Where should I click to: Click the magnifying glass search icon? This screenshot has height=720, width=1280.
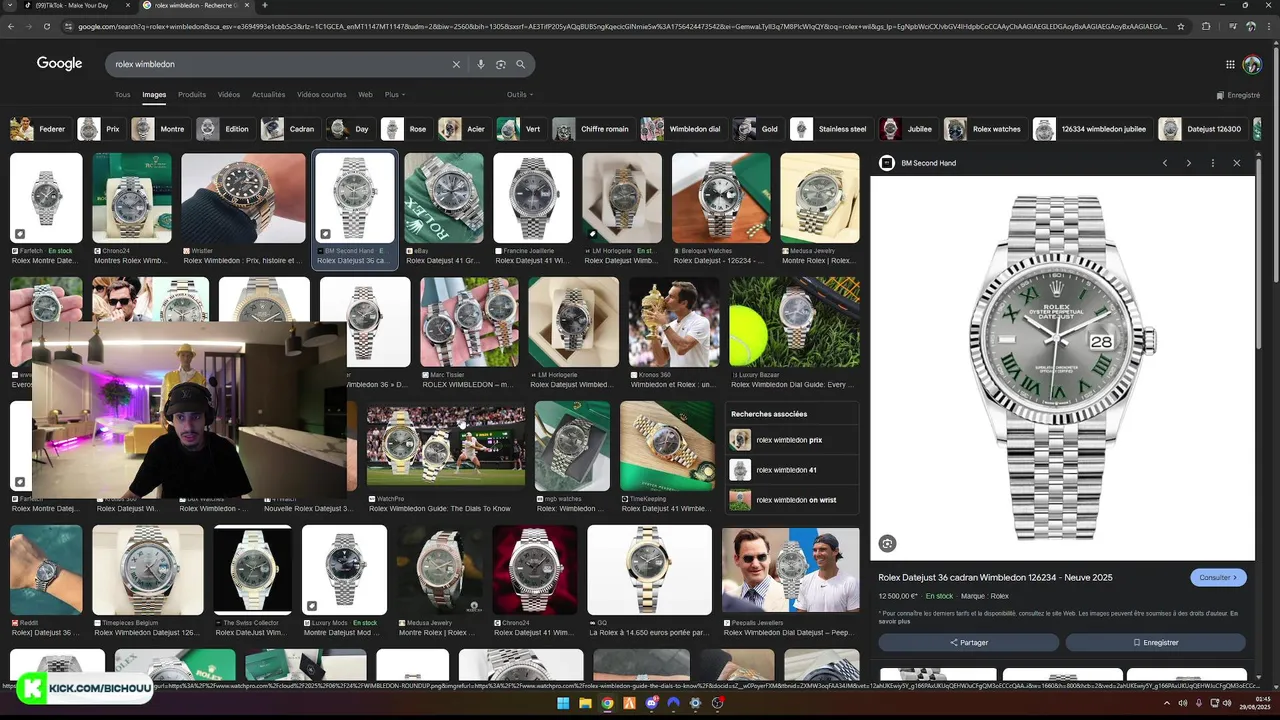521,64
